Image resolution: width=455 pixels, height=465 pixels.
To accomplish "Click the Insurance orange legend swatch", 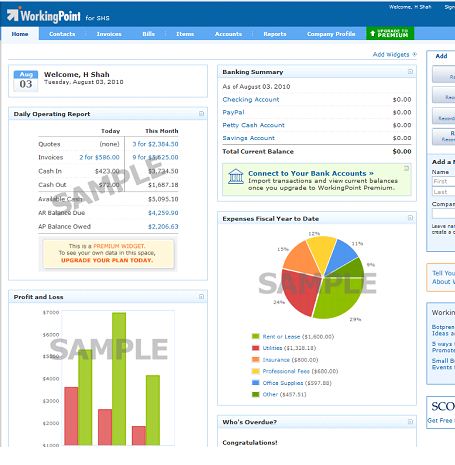I will tap(255, 360).
